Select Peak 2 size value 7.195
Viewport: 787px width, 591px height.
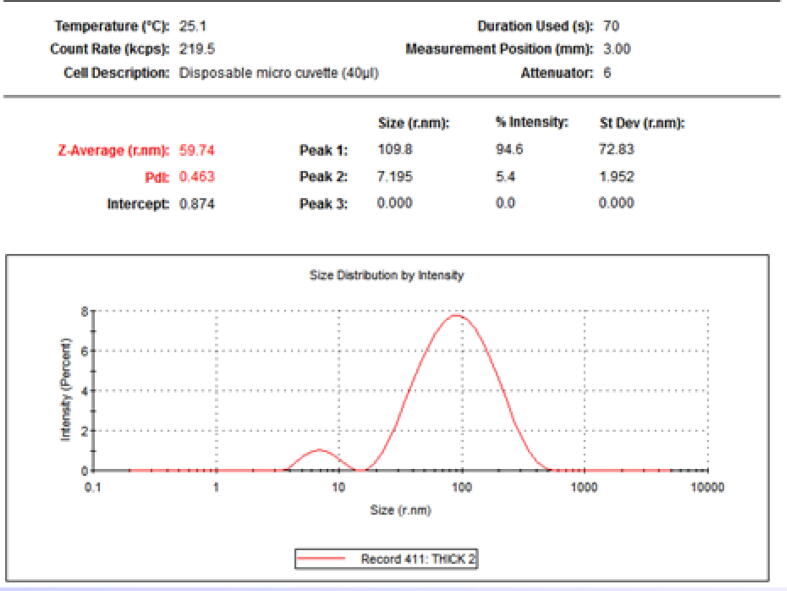coord(394,177)
